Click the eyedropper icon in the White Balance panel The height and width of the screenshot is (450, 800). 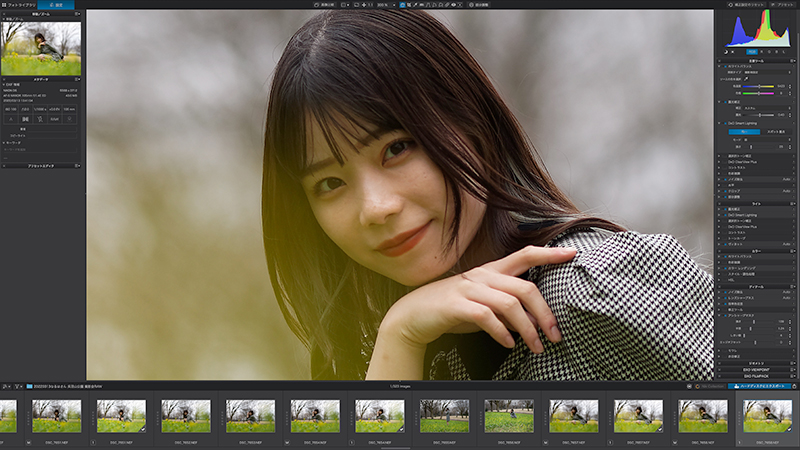pyautogui.click(x=746, y=79)
